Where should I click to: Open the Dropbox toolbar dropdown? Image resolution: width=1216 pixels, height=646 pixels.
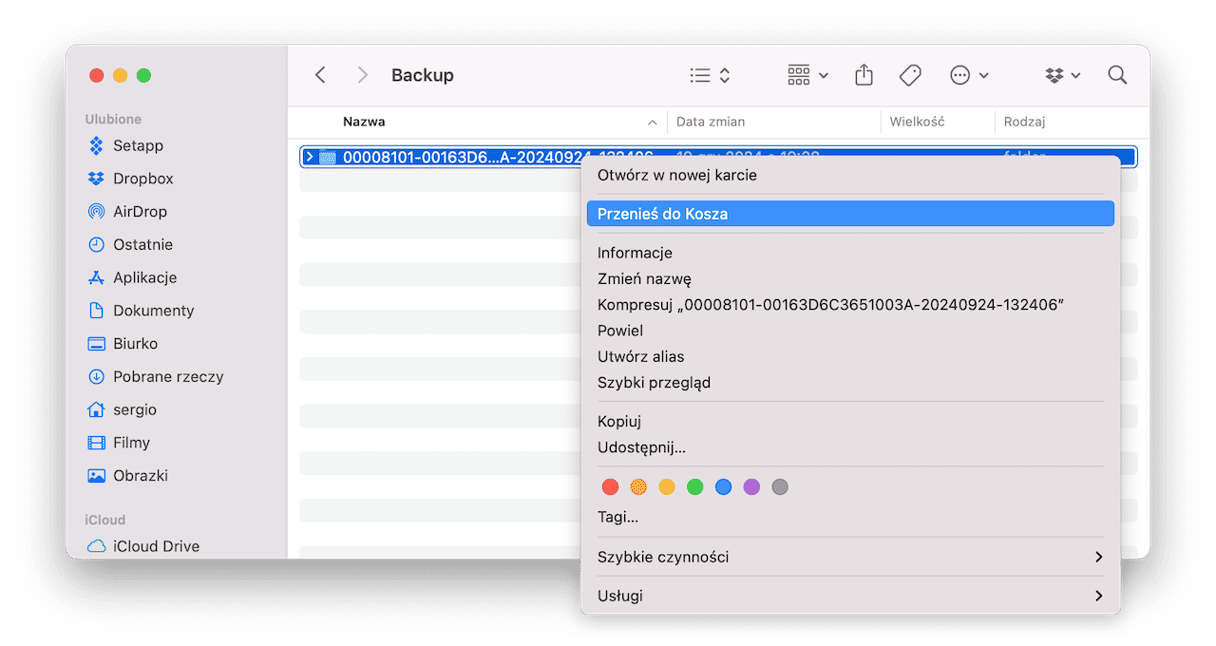tap(1063, 75)
